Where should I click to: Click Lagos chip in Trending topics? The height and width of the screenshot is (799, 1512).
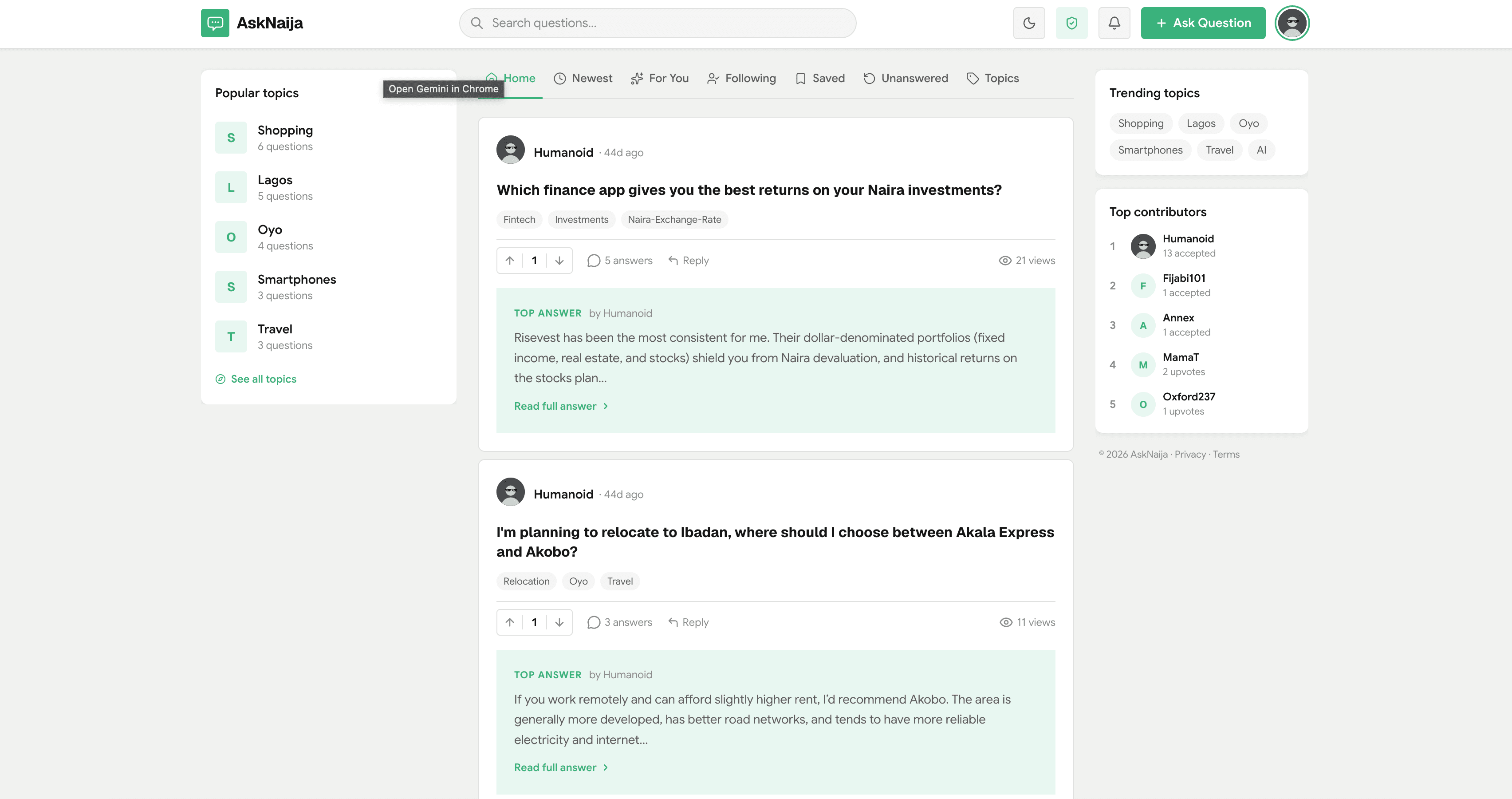tap(1200, 123)
